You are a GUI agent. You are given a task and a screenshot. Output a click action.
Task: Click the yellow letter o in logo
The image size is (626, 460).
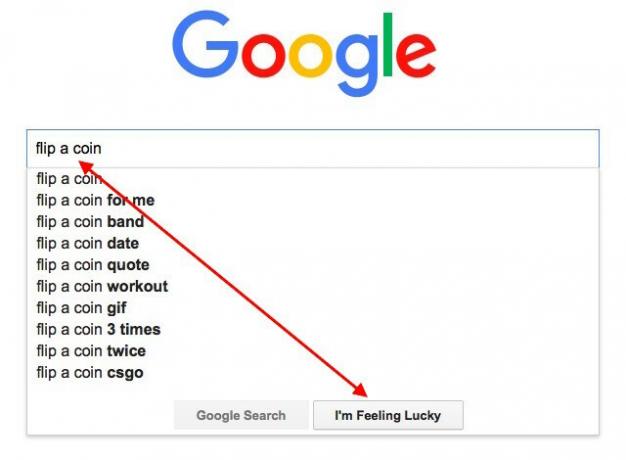click(311, 56)
